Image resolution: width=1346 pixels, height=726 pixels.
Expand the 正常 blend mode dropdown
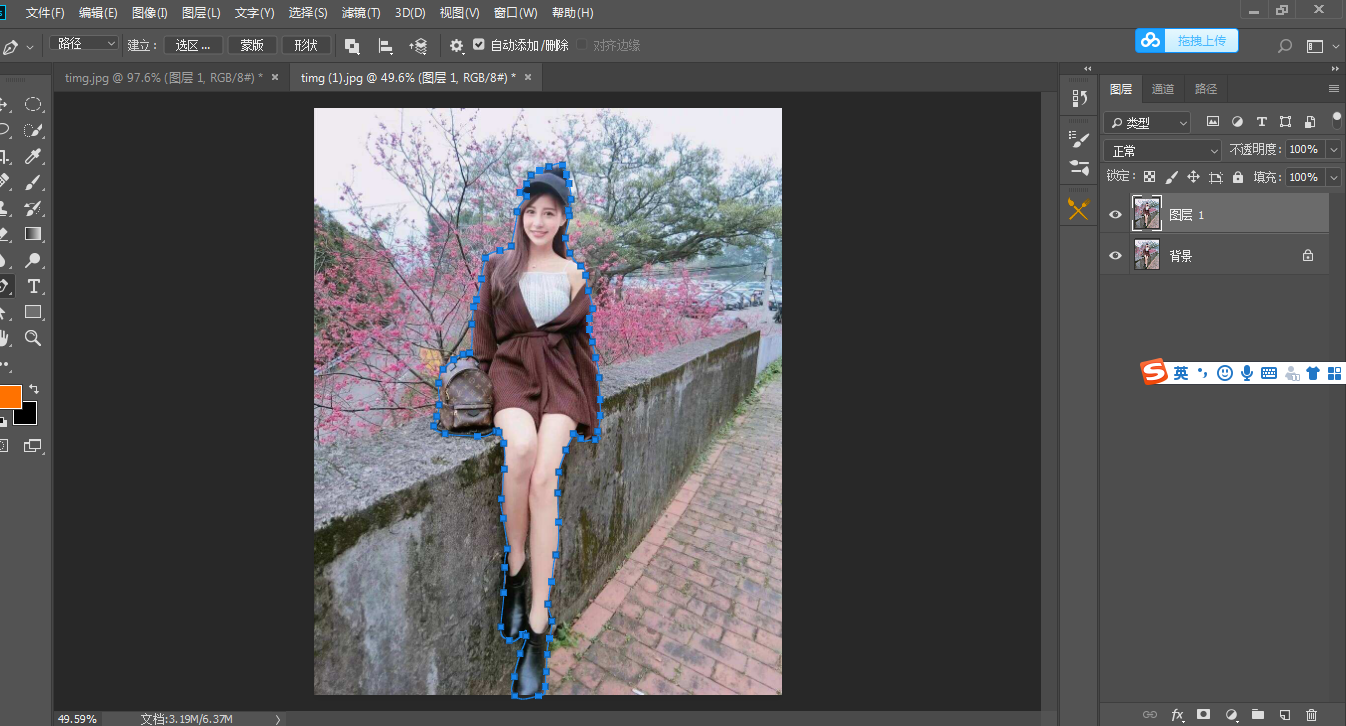(x=1162, y=150)
